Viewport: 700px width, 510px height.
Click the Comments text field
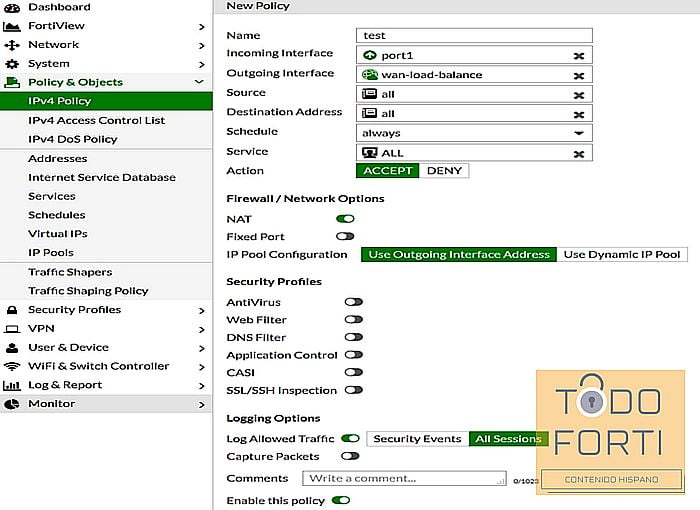pyautogui.click(x=404, y=479)
